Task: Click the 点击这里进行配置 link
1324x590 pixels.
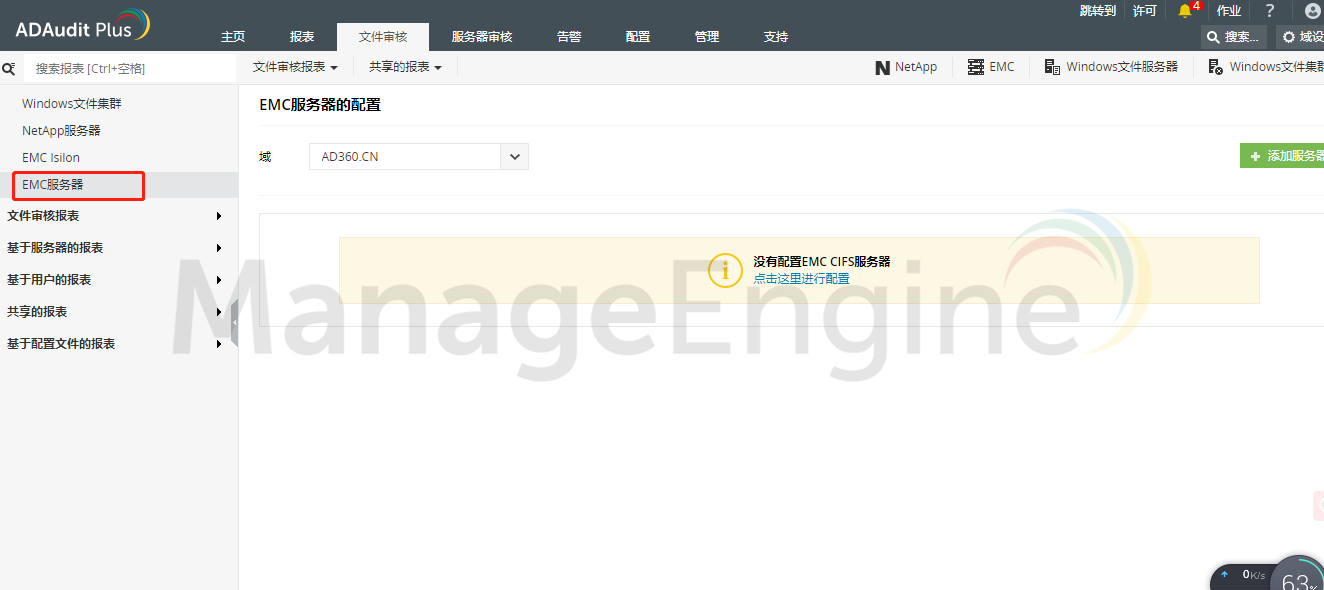Action: (801, 279)
